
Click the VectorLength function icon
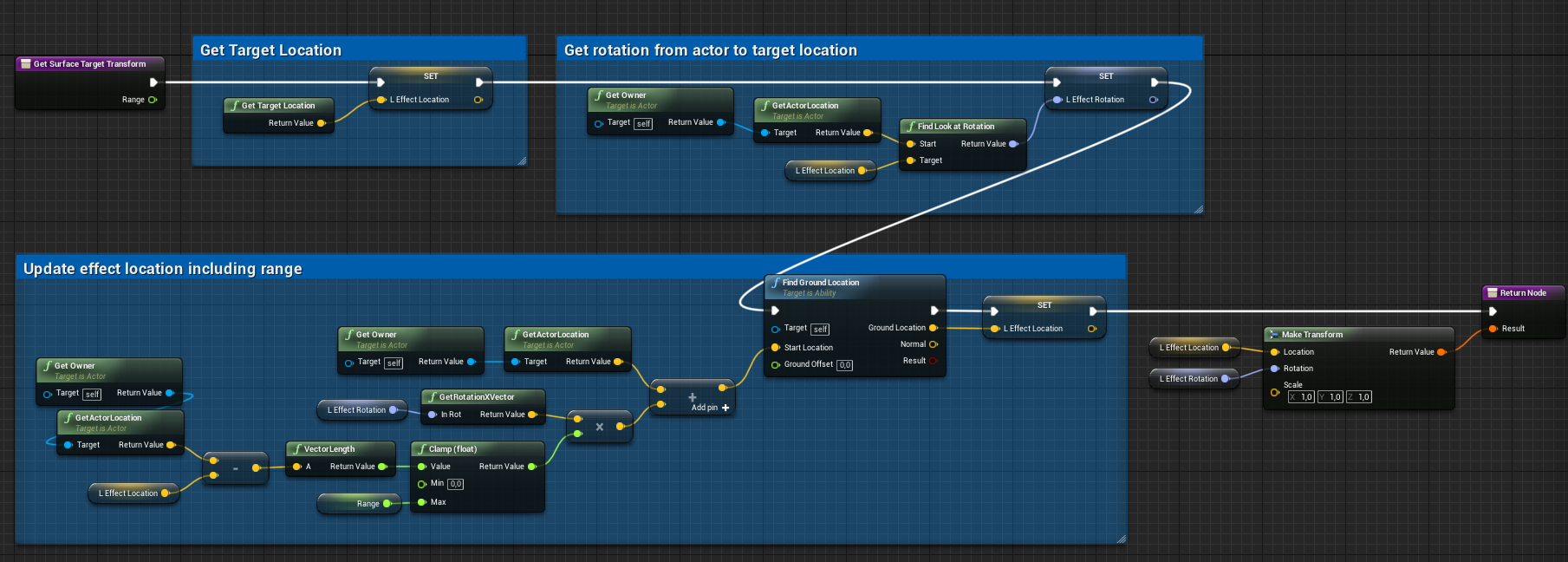297,449
